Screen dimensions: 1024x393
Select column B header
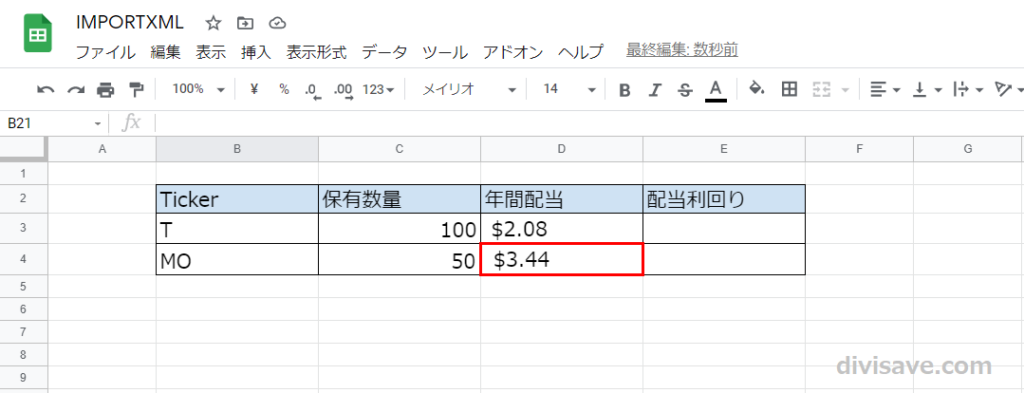[x=237, y=149]
